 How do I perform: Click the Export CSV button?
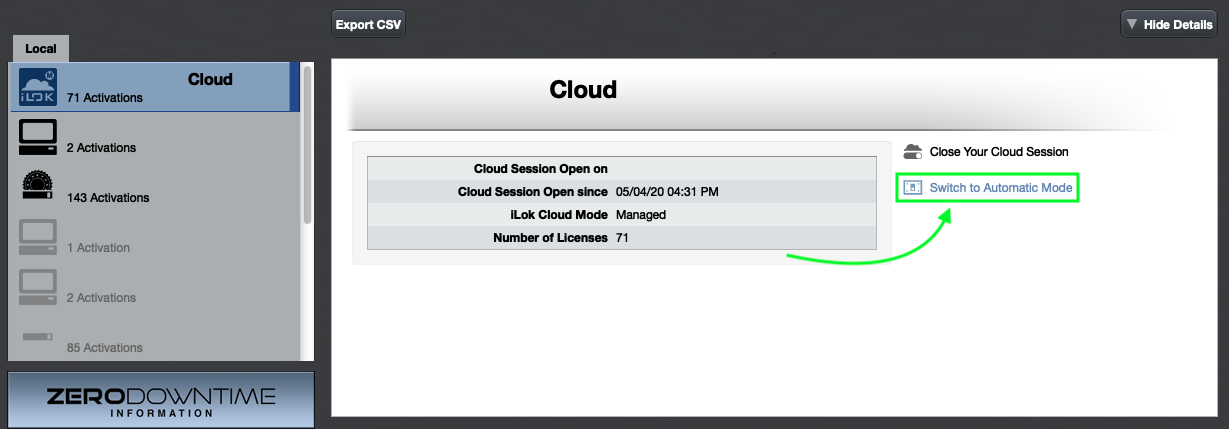coord(368,25)
